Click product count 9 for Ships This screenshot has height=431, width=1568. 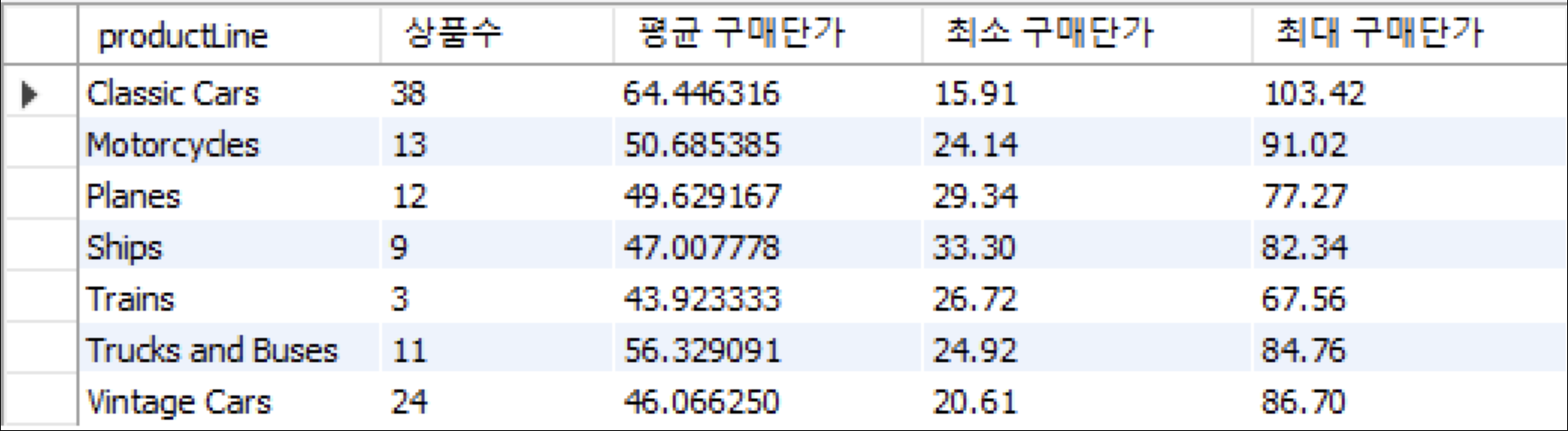[x=497, y=247]
